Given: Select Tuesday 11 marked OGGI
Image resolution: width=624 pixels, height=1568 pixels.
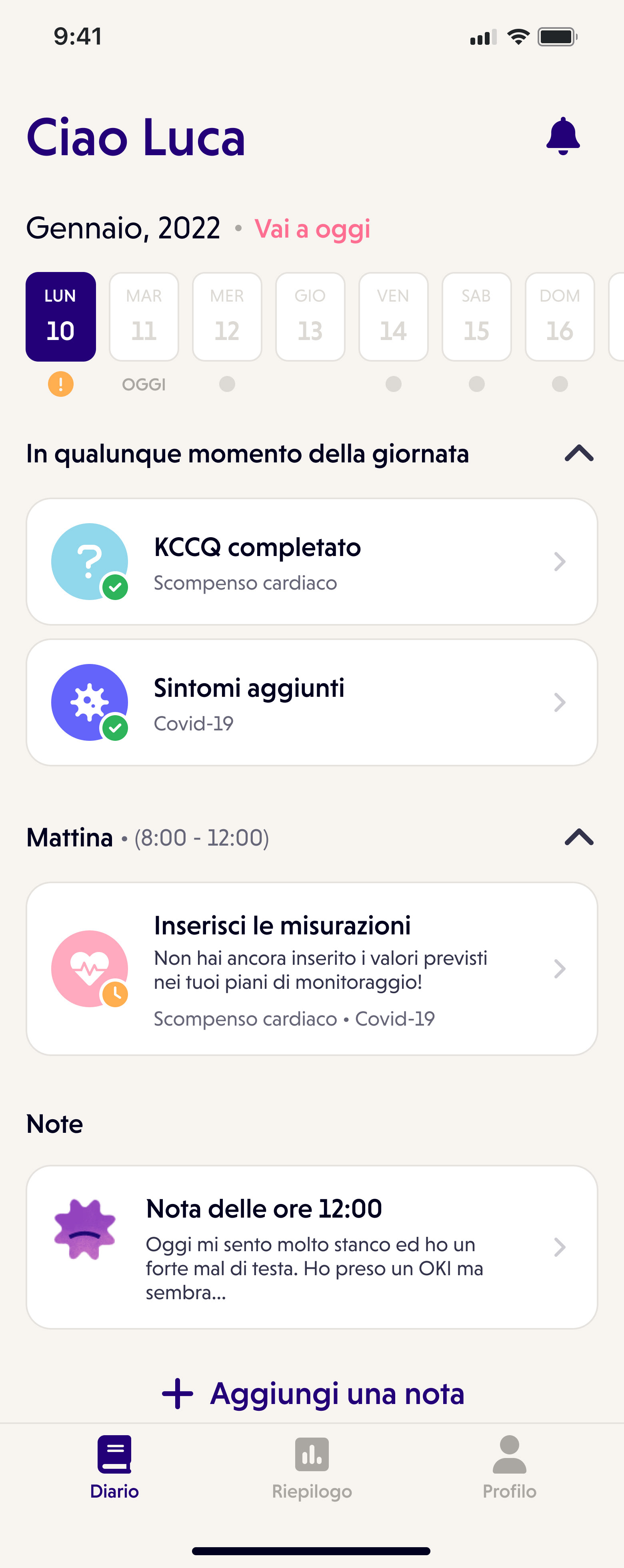Looking at the screenshot, I should [x=144, y=316].
